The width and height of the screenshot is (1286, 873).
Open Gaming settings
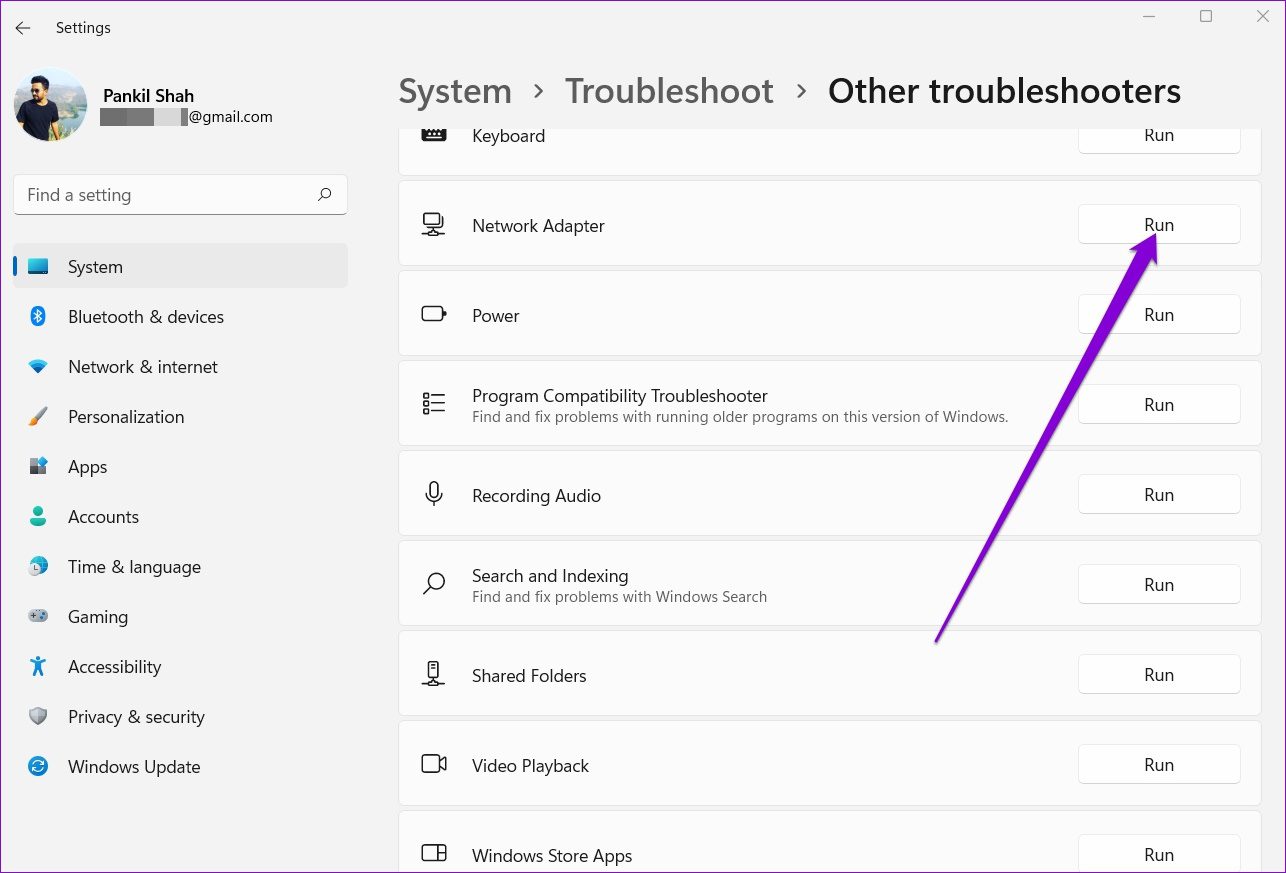tap(180, 617)
